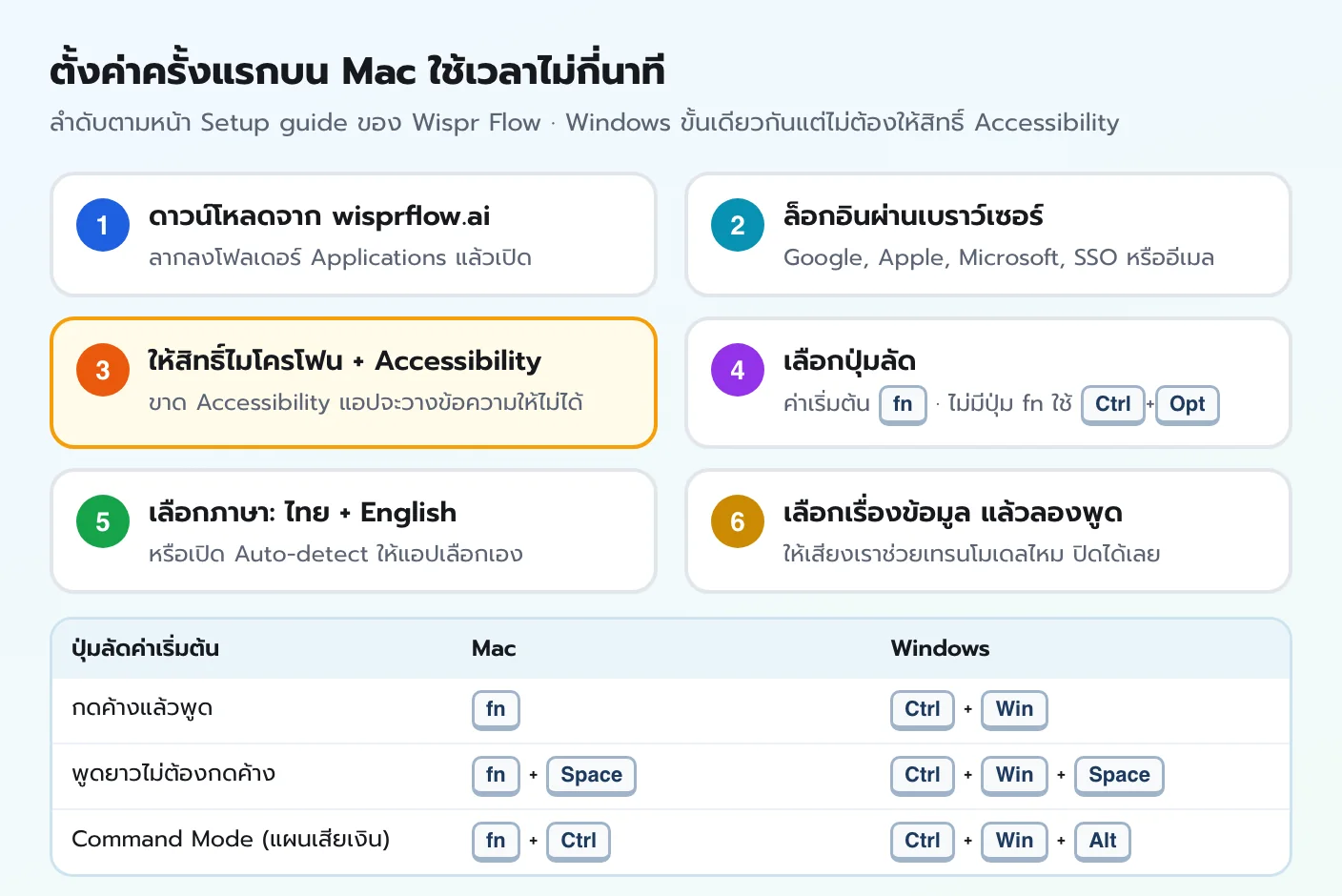1342x896 pixels.
Task: Click the text ขาด Accessibility แอปจะวางข้อความให้ไม่ได้
Action: pos(366,402)
